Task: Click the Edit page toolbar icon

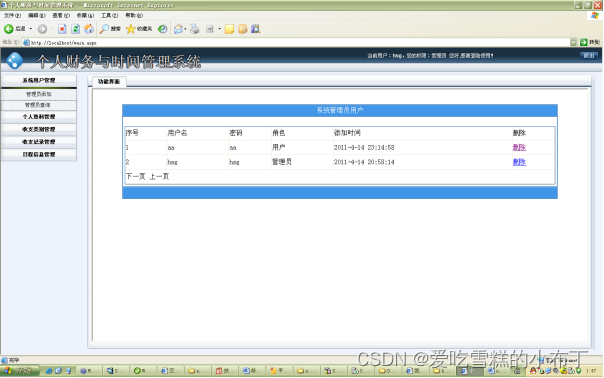Action: click(x=210, y=29)
